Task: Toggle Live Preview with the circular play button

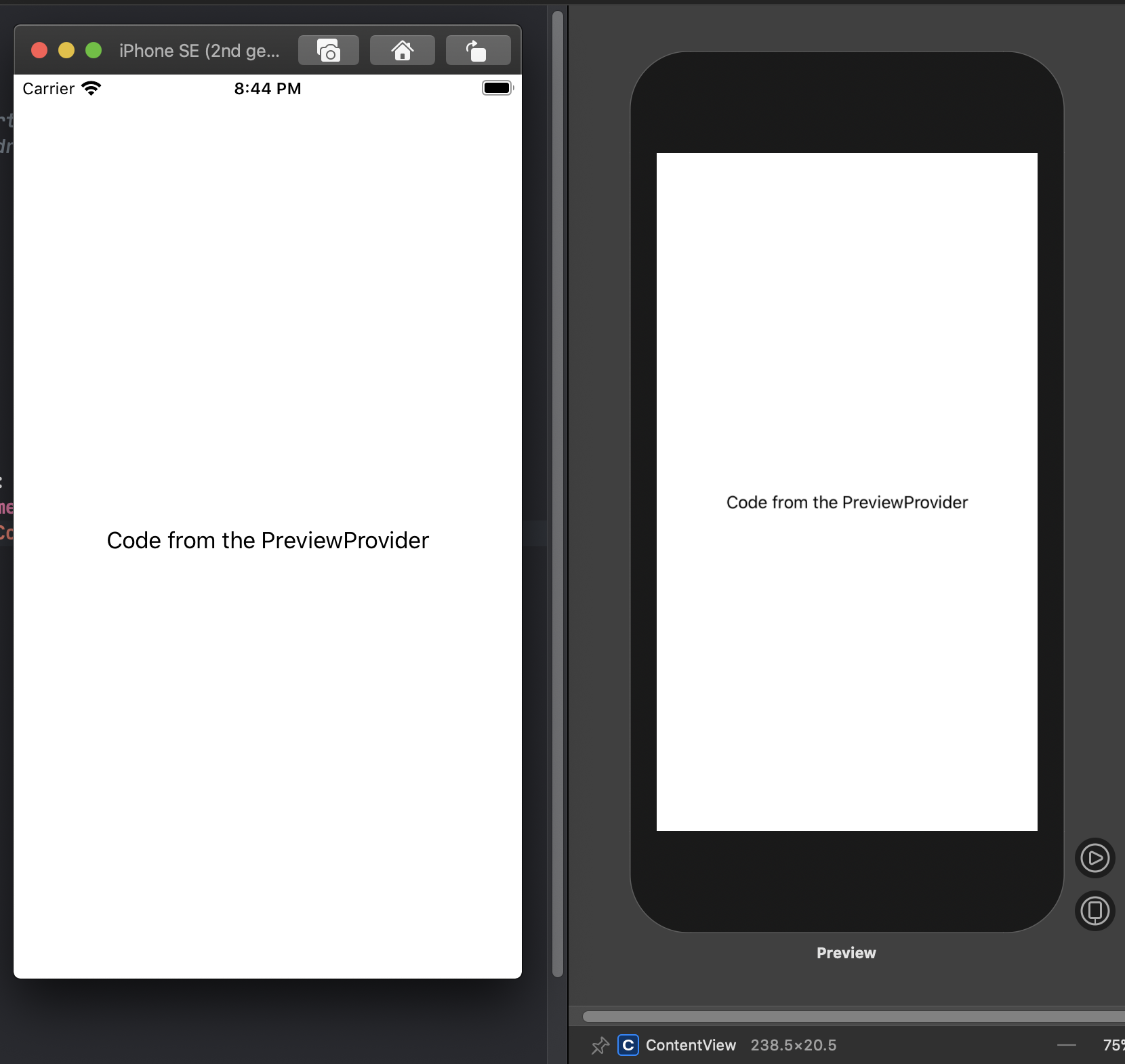Action: (x=1094, y=857)
